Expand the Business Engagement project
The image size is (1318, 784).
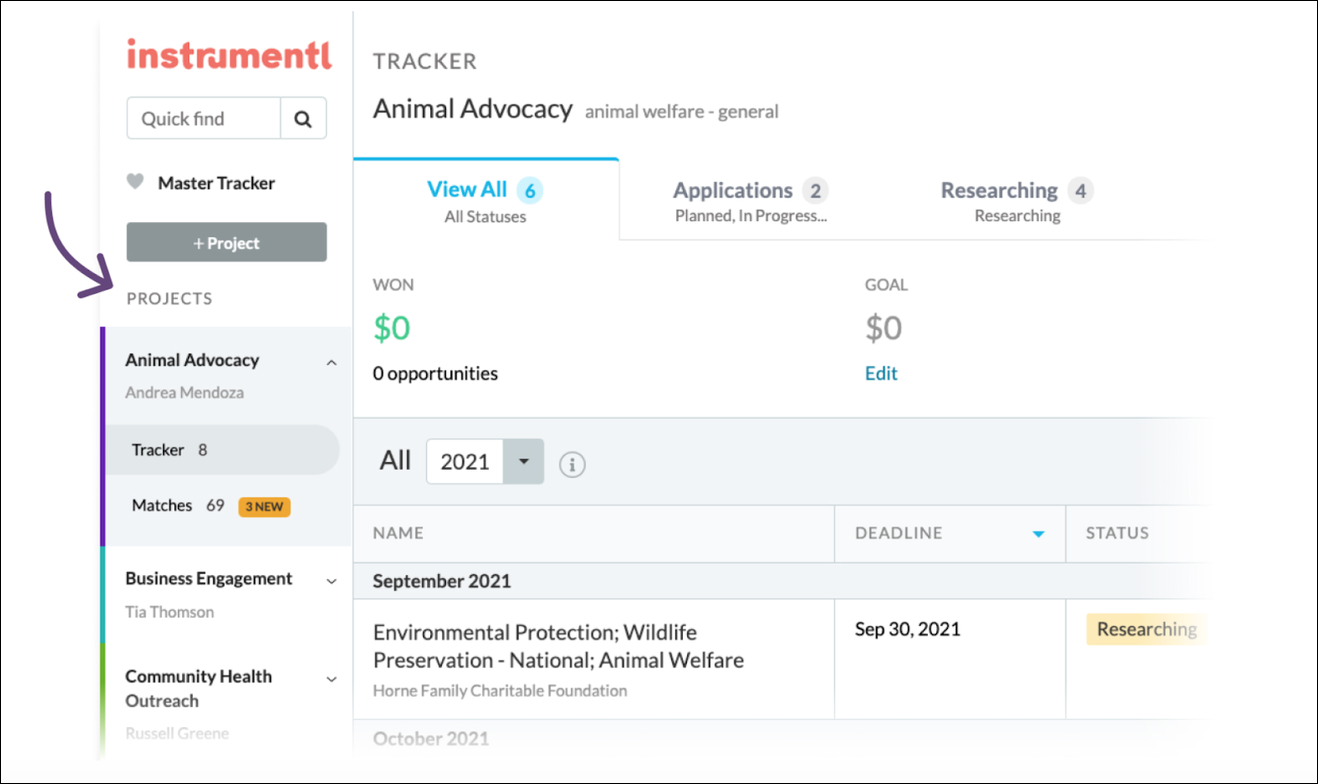331,580
